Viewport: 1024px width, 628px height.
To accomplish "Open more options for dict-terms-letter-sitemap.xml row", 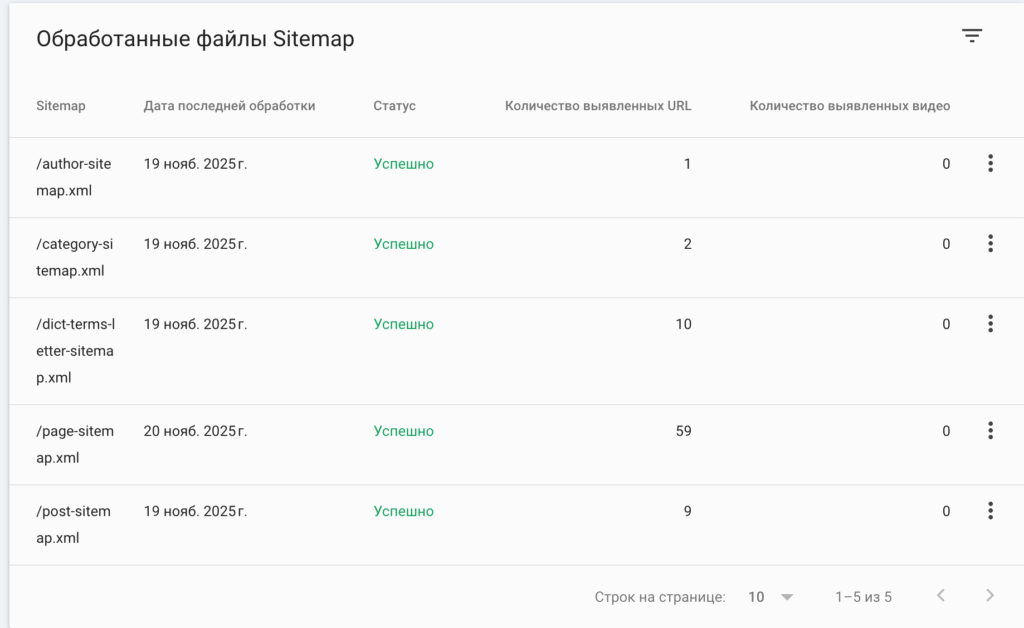I will tap(990, 324).
